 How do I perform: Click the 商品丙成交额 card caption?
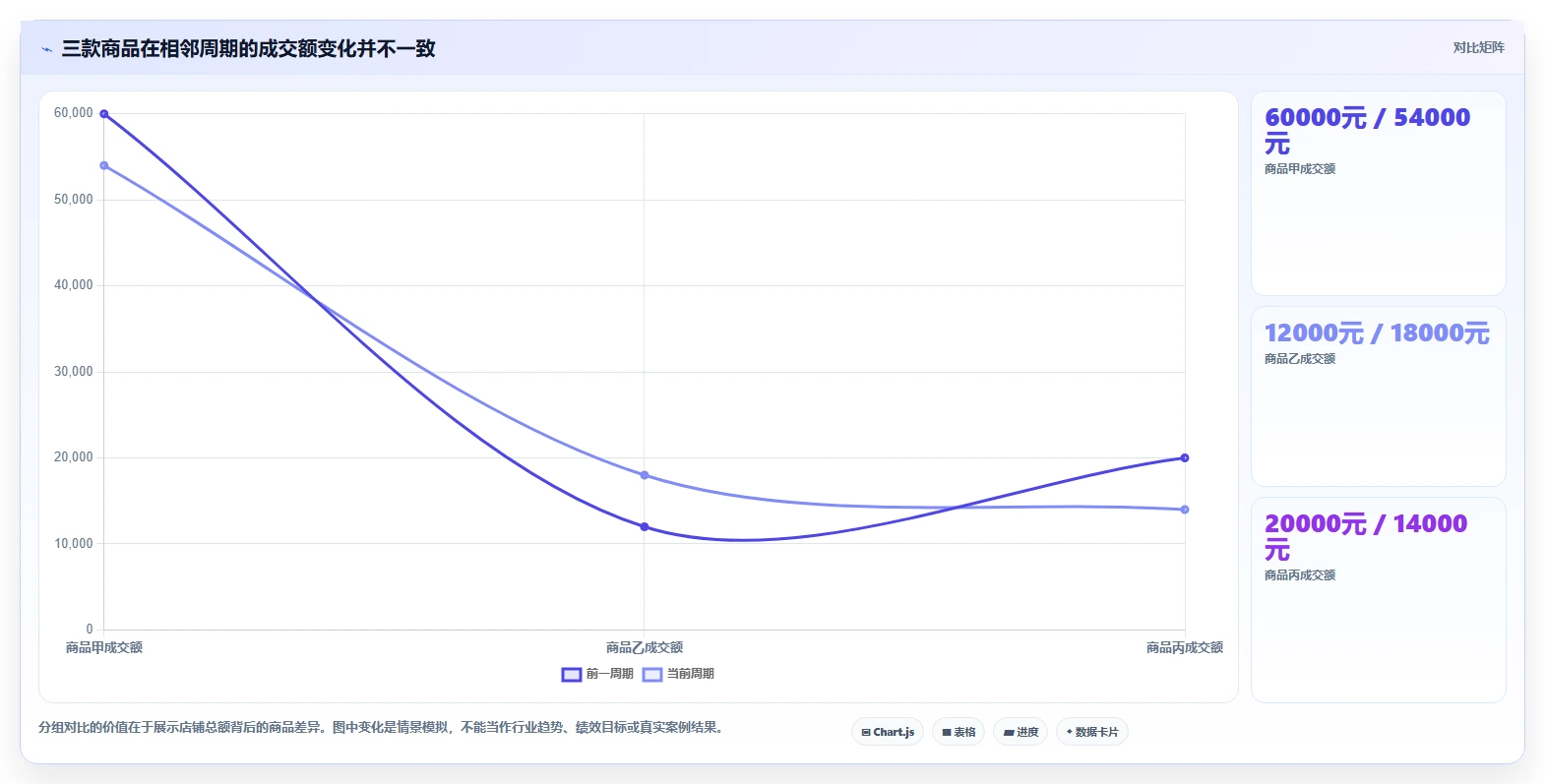(x=1300, y=575)
